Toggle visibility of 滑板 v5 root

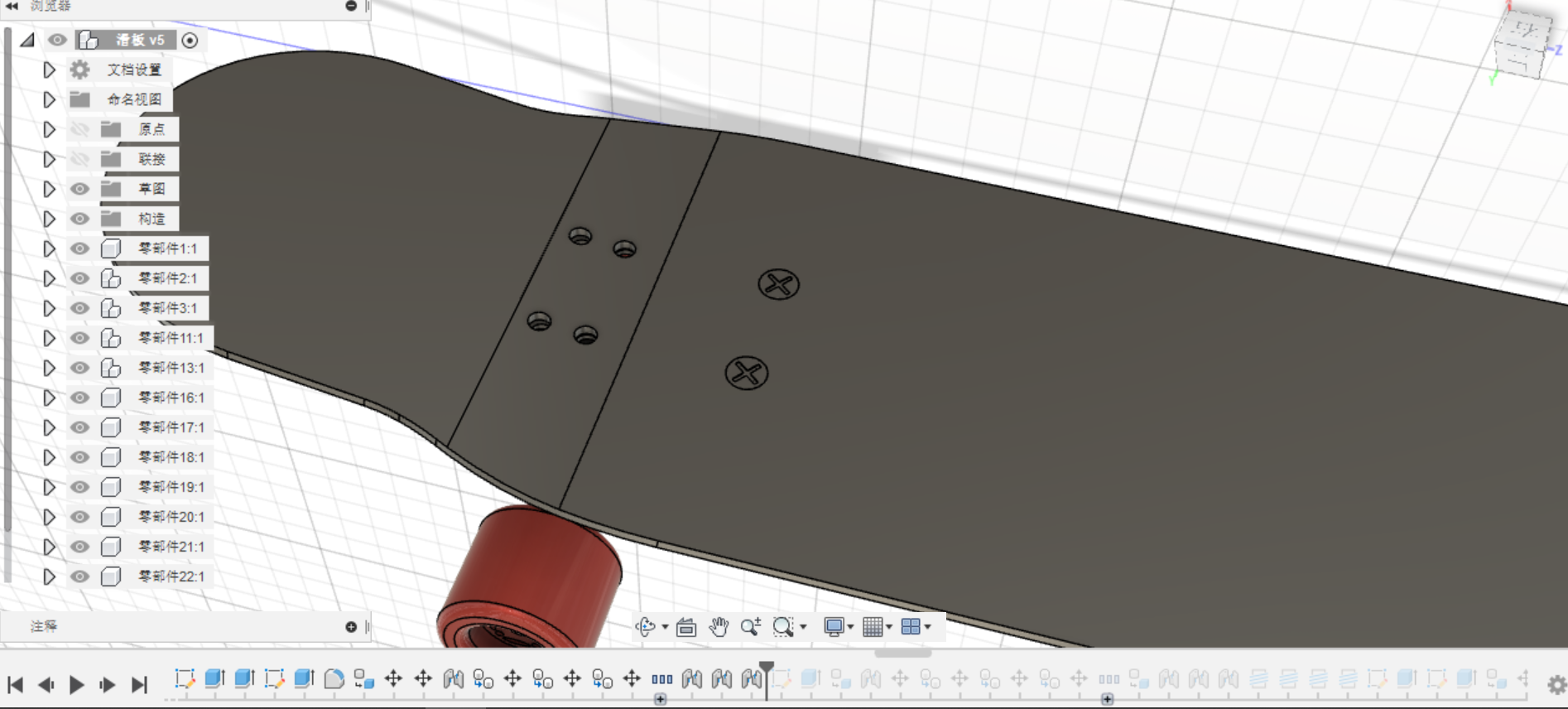56,40
